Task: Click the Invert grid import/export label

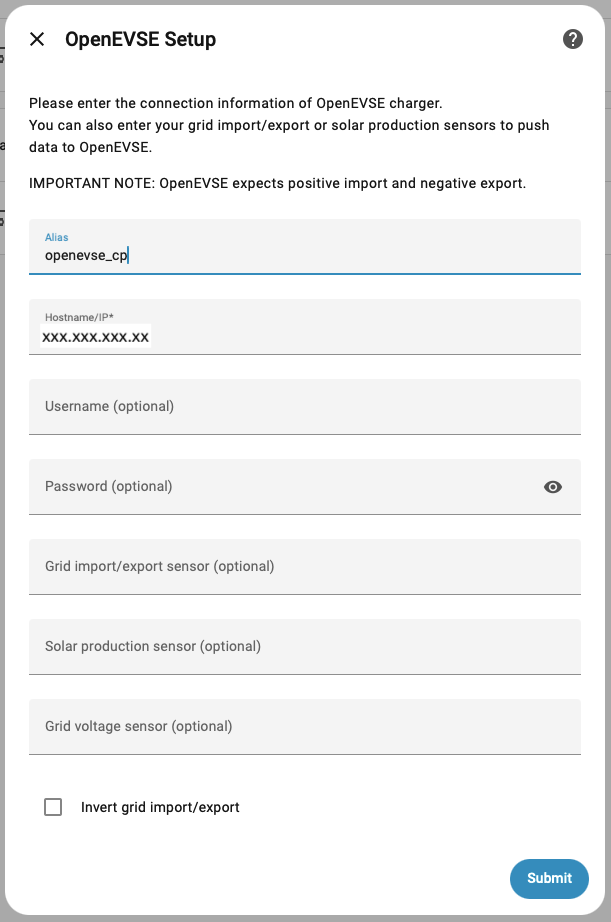Action: pos(160,807)
